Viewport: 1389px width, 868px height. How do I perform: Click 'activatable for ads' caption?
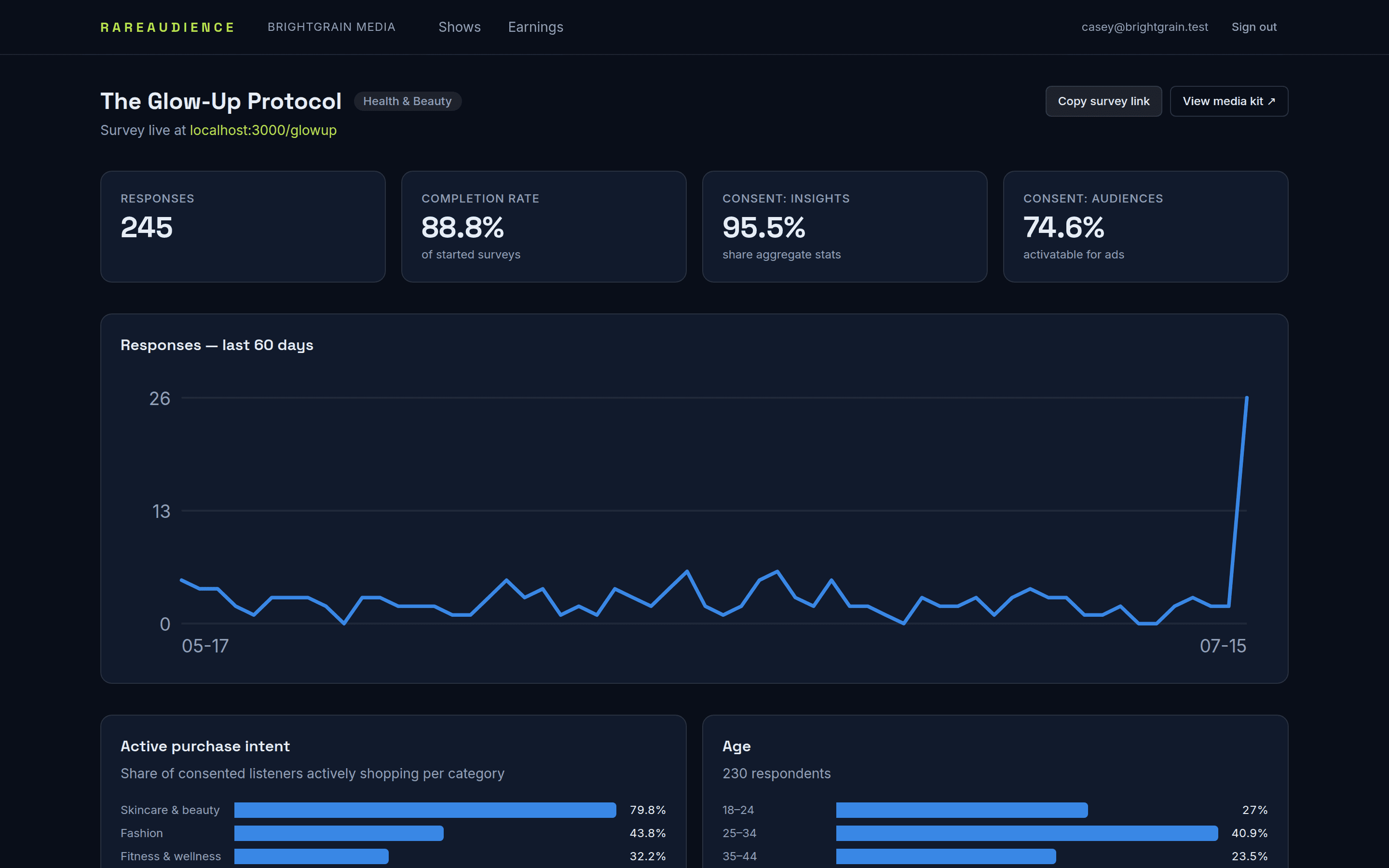1073,254
